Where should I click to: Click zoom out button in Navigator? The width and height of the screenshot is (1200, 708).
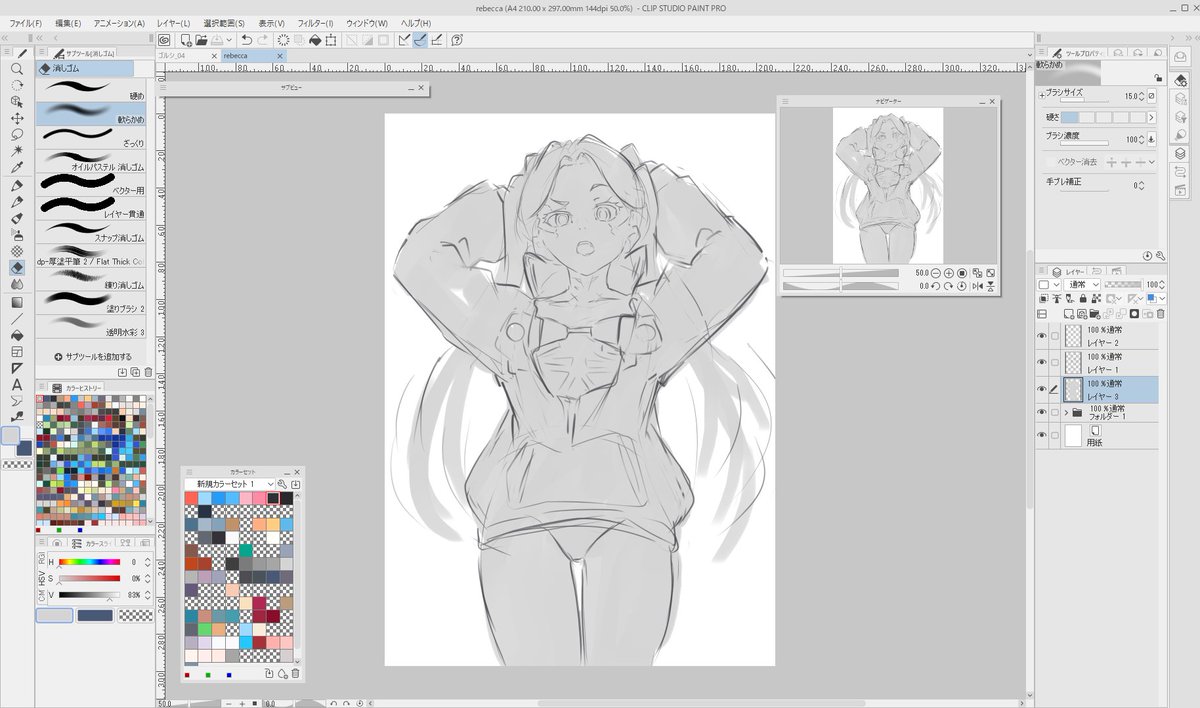click(935, 272)
